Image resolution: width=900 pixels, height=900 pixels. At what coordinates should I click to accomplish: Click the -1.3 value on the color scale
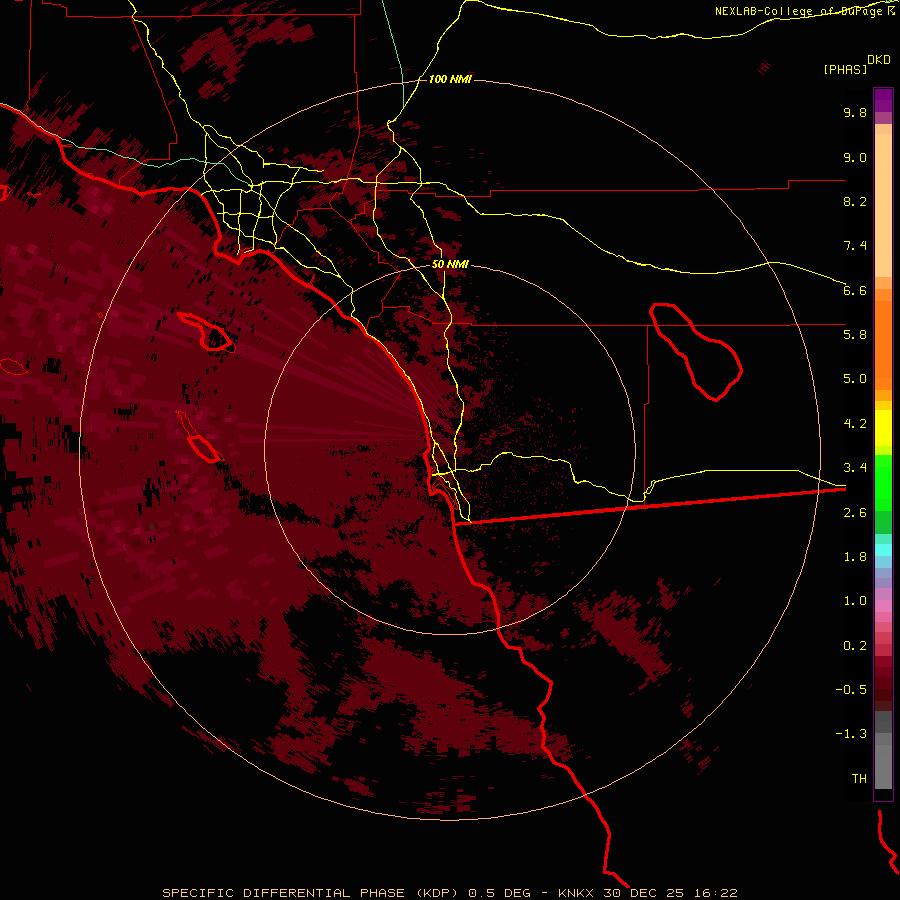[x=851, y=734]
